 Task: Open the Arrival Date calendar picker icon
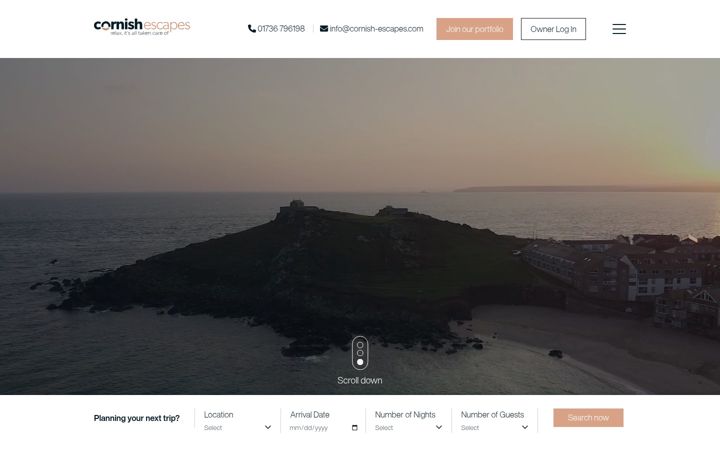click(x=354, y=428)
